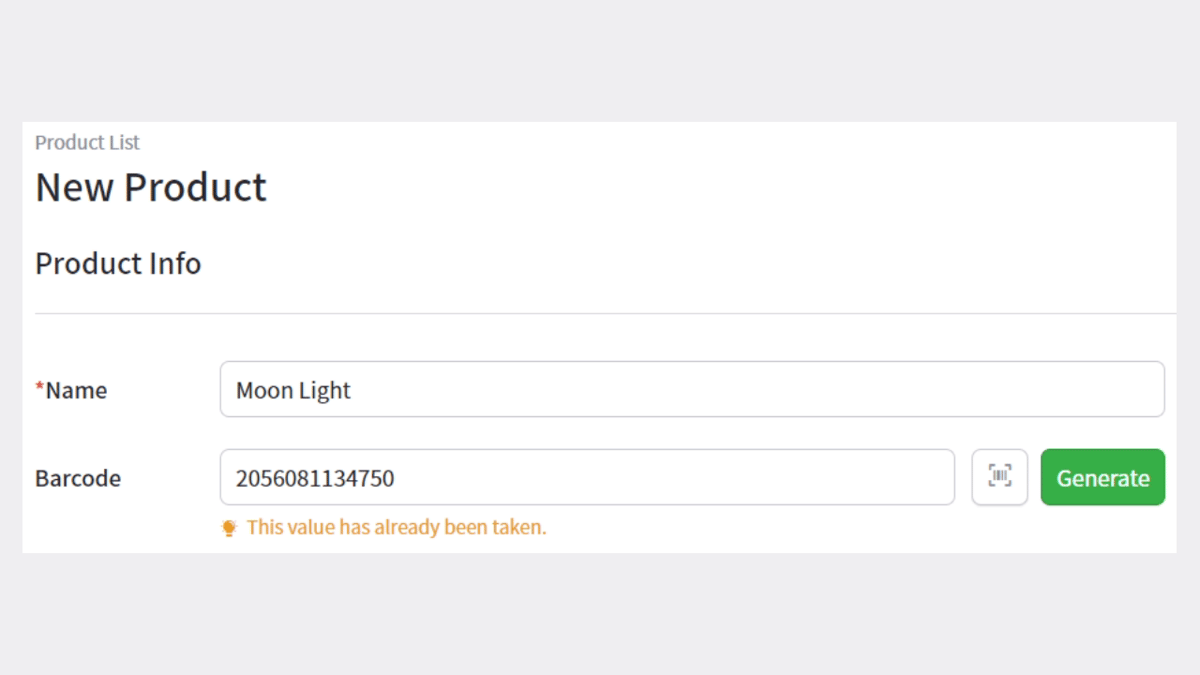Go back via Product List breadcrumb
Screen dimensions: 1200x675
(x=87, y=142)
